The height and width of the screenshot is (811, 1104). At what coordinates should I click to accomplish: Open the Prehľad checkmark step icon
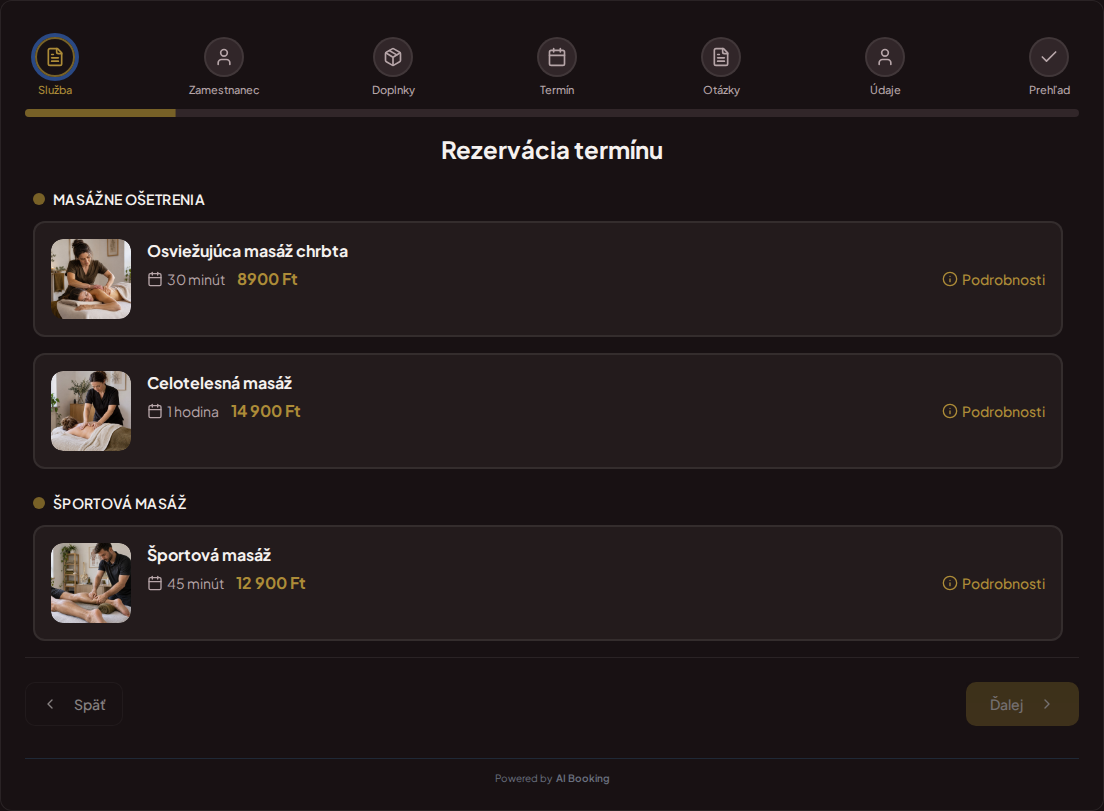(x=1049, y=57)
